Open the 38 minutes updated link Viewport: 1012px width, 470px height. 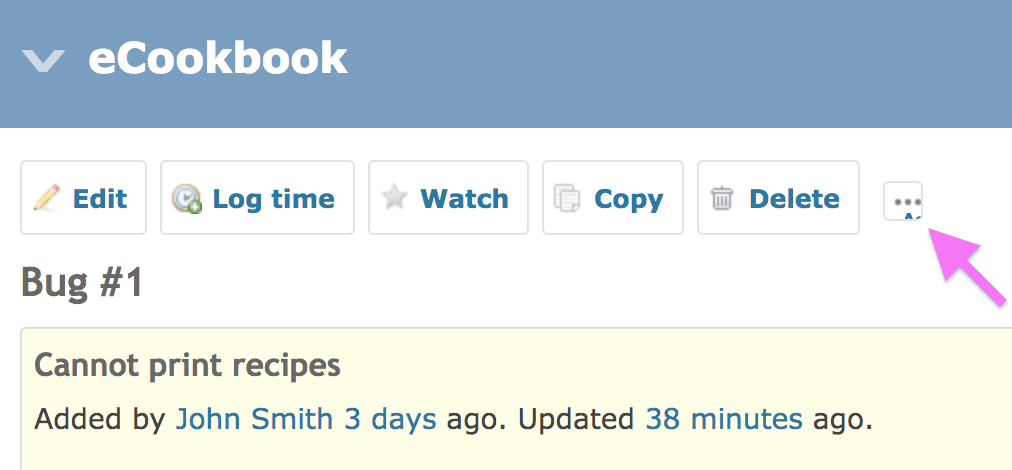pos(724,419)
